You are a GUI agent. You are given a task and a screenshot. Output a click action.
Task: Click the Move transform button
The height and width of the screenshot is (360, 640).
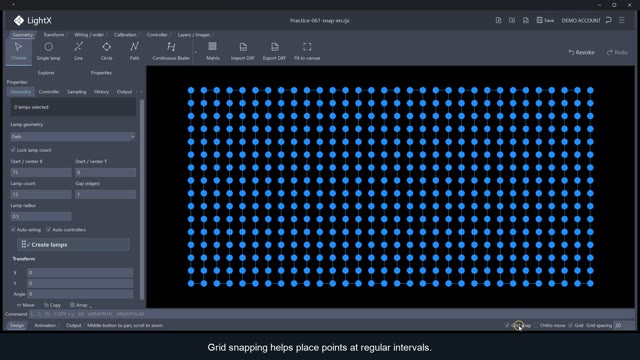point(25,305)
